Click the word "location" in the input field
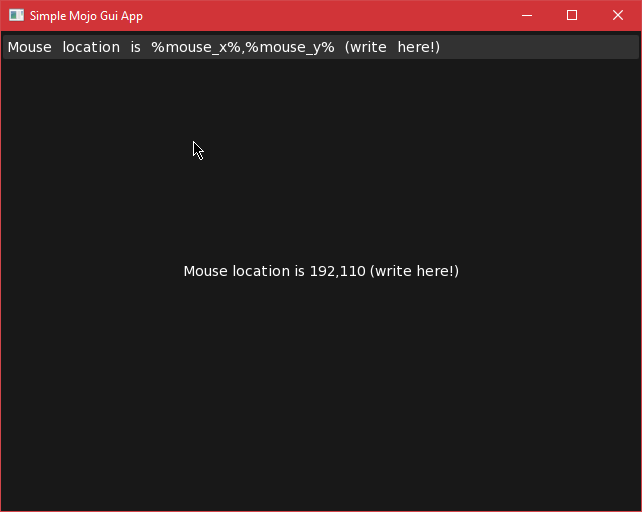 tap(91, 48)
